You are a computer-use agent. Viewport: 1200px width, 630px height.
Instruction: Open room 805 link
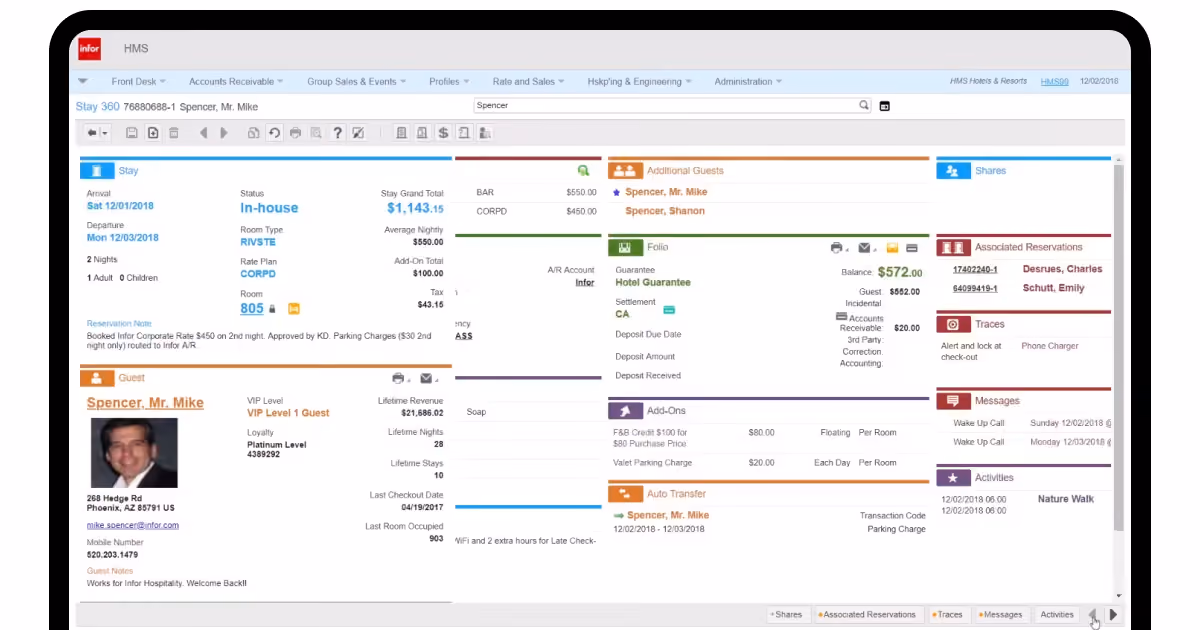click(x=252, y=309)
